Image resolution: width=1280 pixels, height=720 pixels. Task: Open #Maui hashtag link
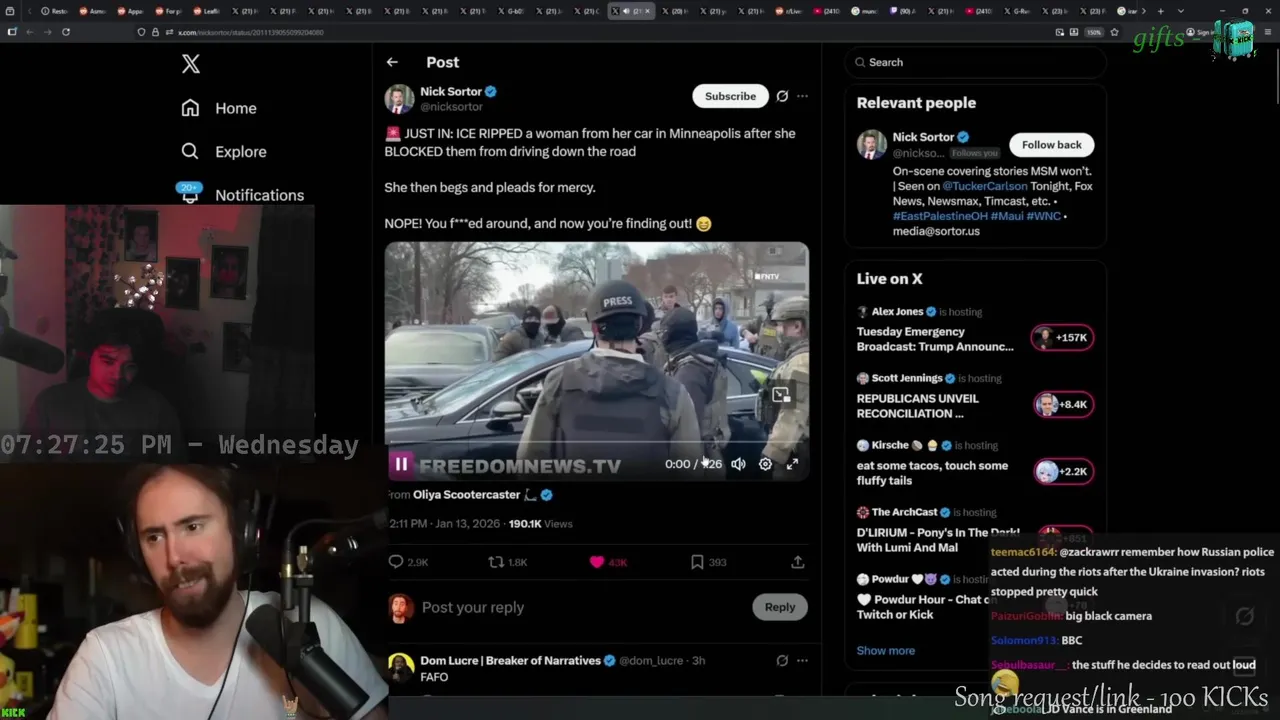click(1006, 216)
